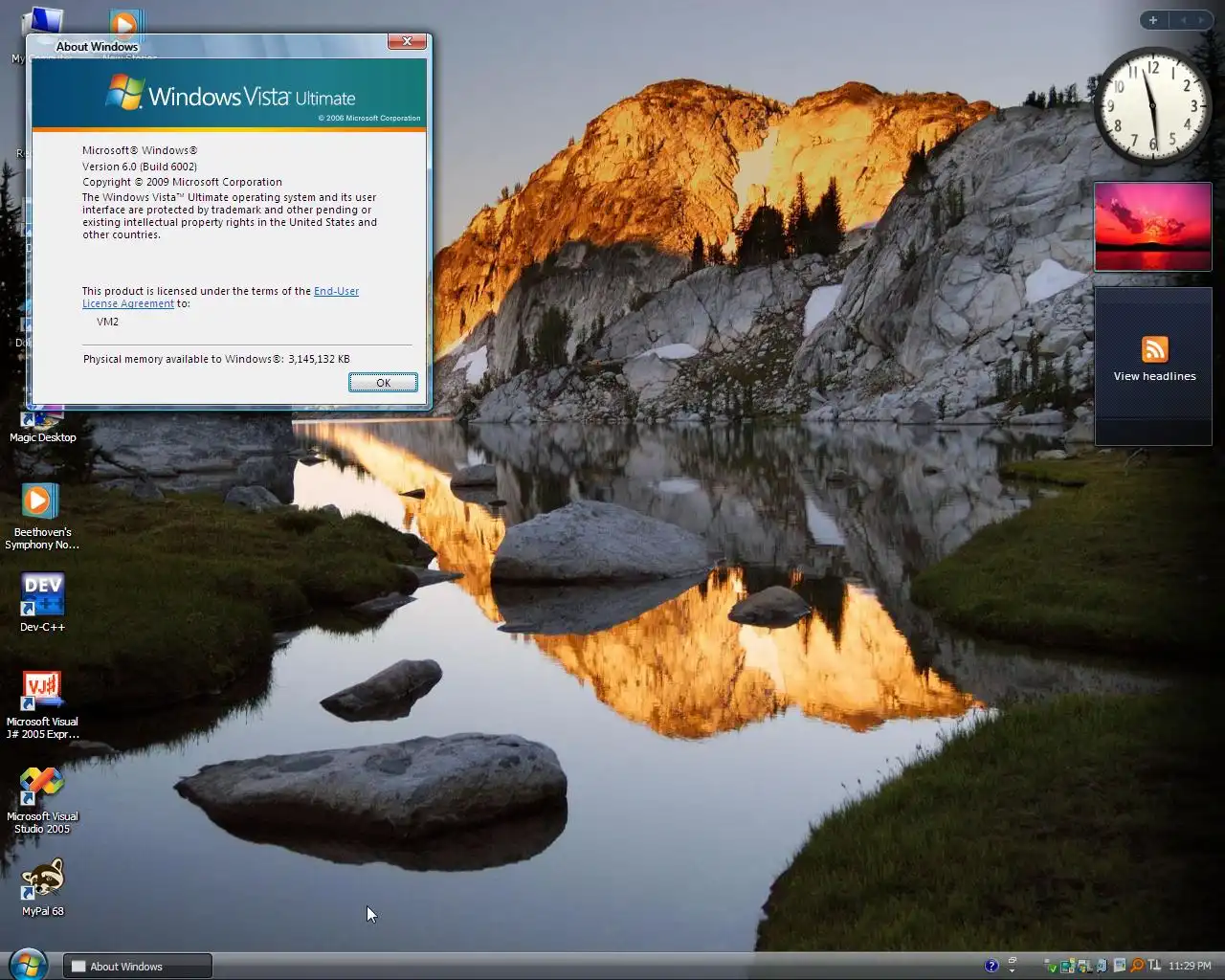
Task: Click the analog clock gadget
Action: pyautogui.click(x=1152, y=105)
